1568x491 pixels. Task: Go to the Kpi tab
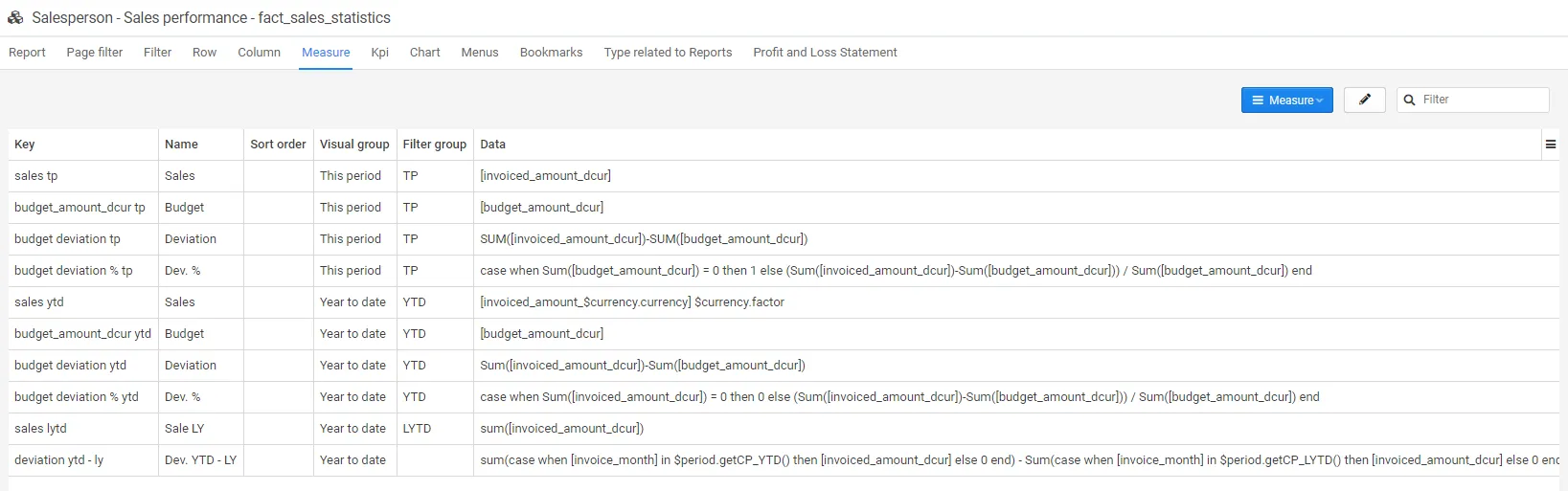[x=379, y=53]
